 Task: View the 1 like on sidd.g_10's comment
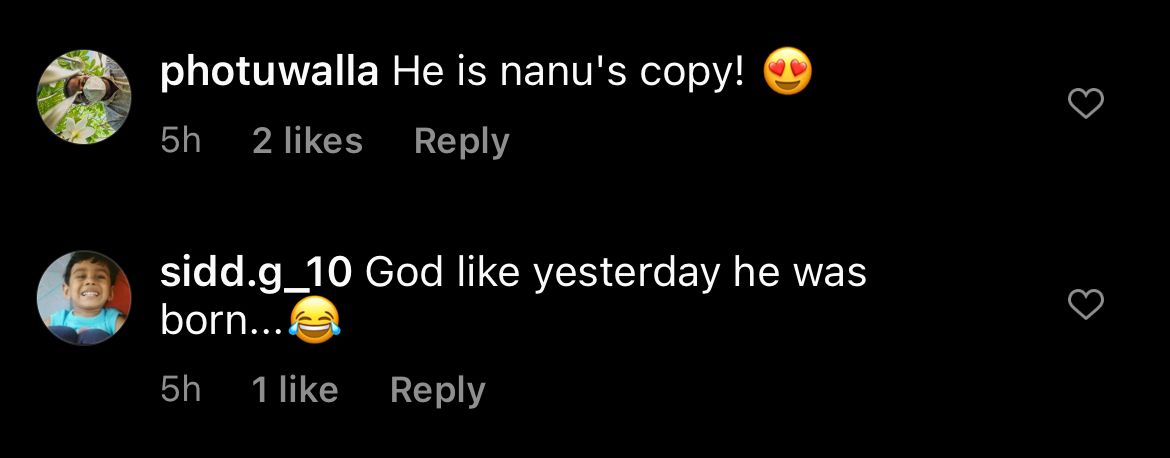295,389
